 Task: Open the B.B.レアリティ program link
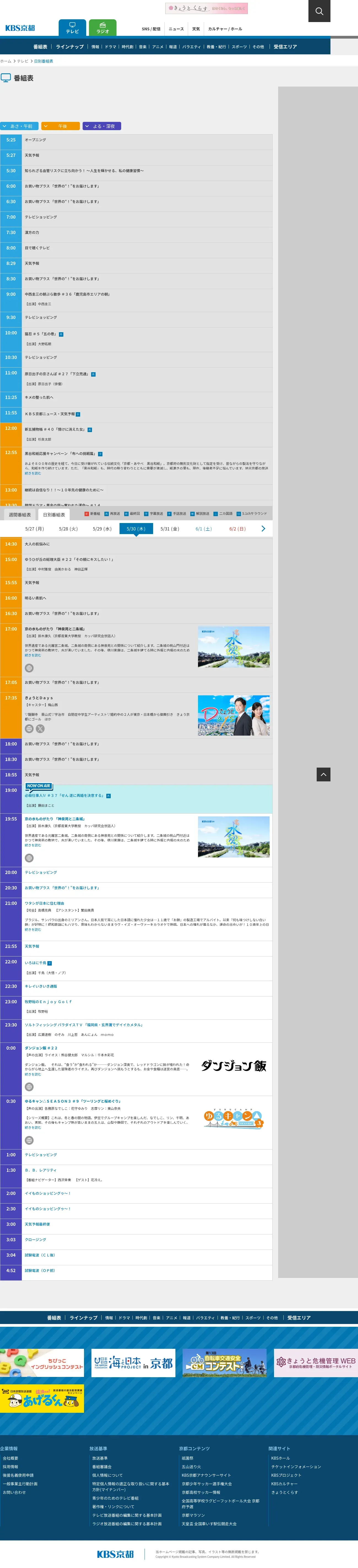coord(40,1170)
